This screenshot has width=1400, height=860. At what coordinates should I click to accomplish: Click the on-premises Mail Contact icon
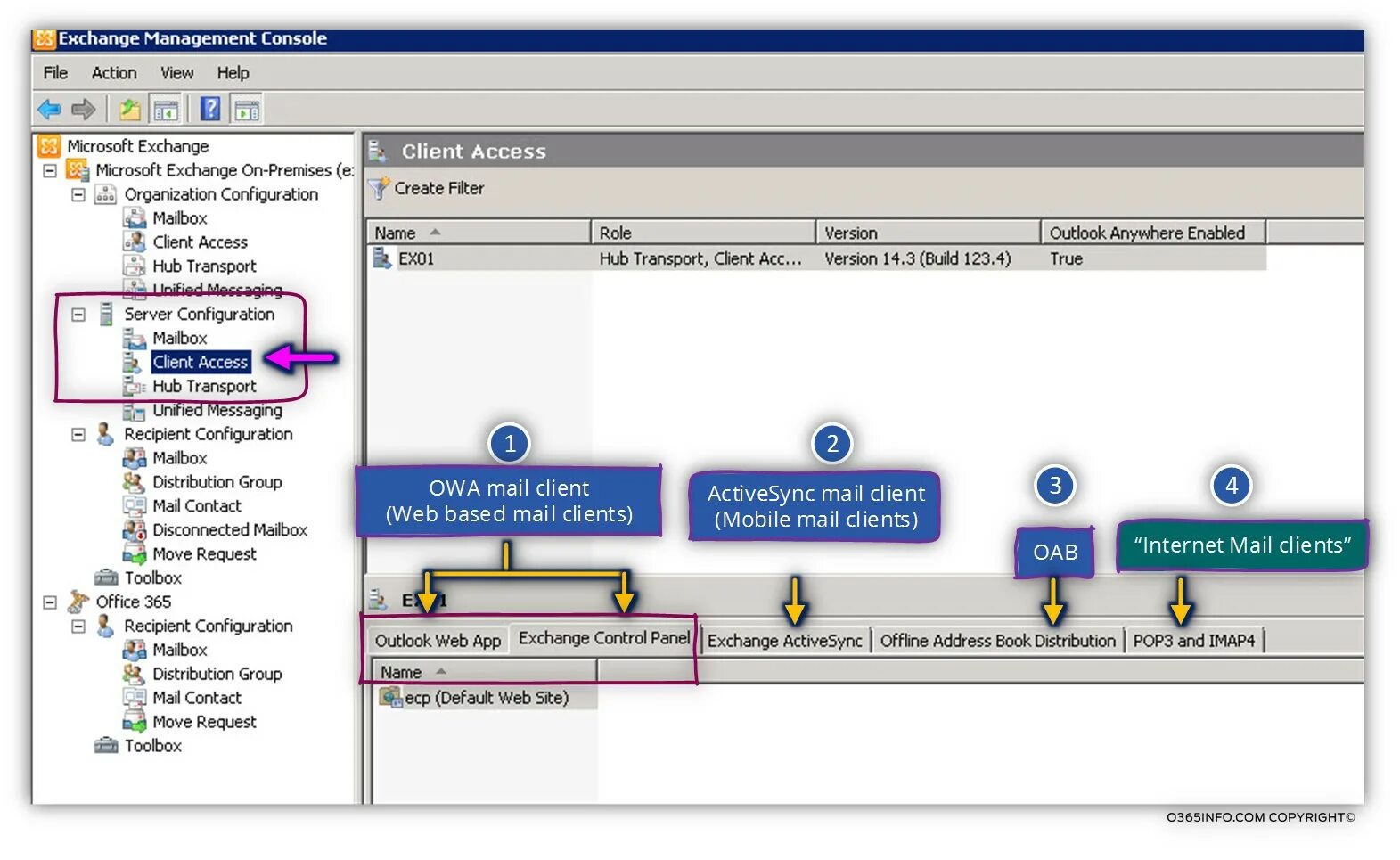tap(135, 505)
